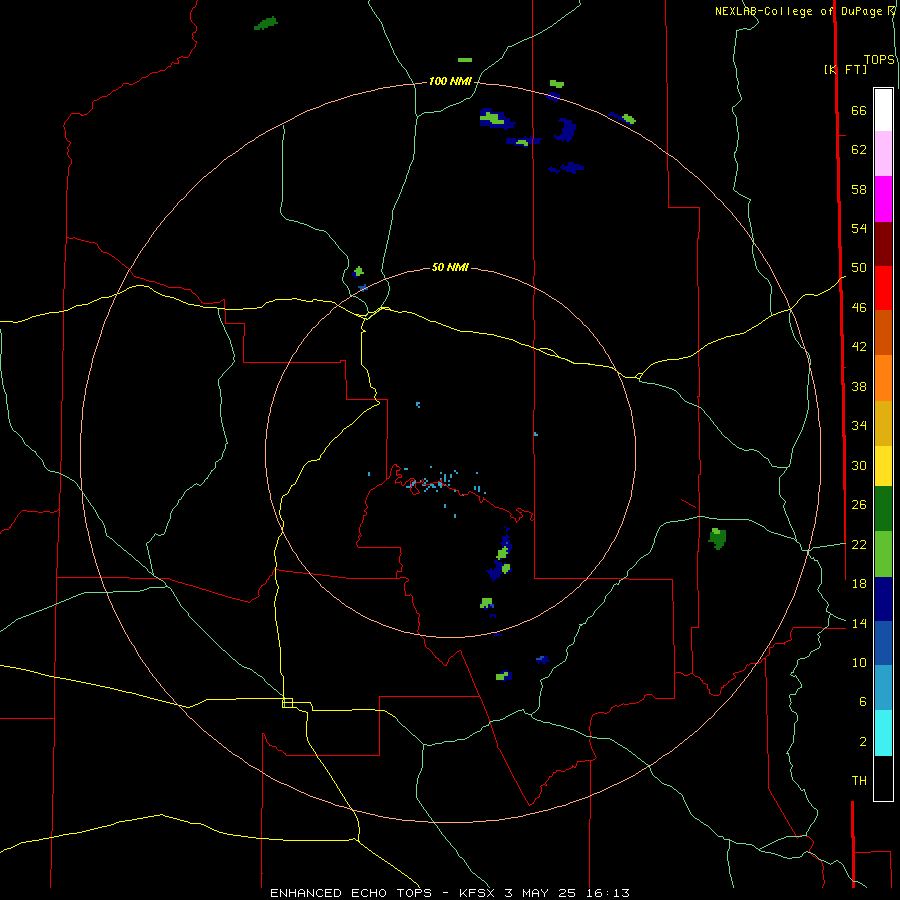Click the gold swatch near 34
Viewport: 900px width, 900px height.
[883, 423]
